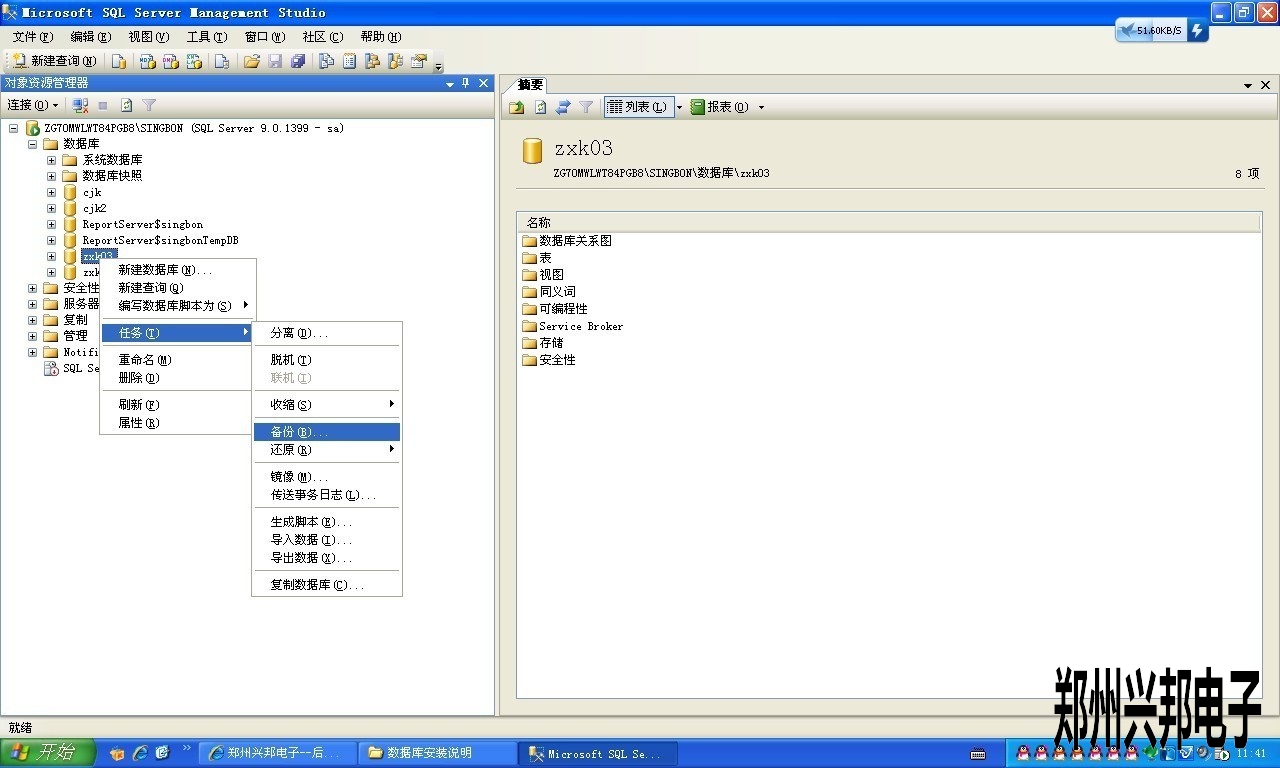This screenshot has height=768, width=1280.
Task: Click the 报表 button
Action: tap(720, 107)
